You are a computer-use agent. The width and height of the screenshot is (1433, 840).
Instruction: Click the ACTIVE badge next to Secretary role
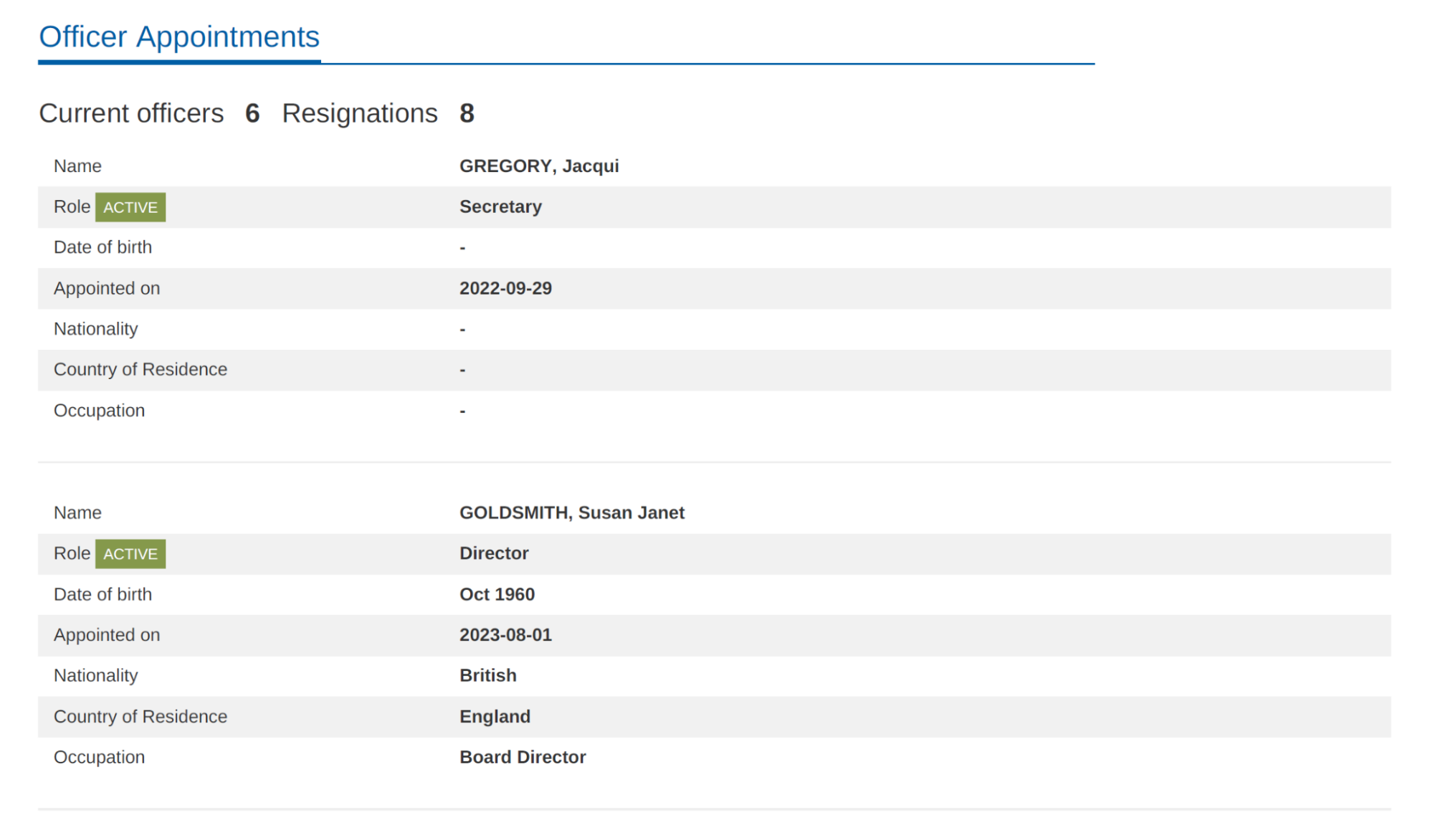coord(130,207)
